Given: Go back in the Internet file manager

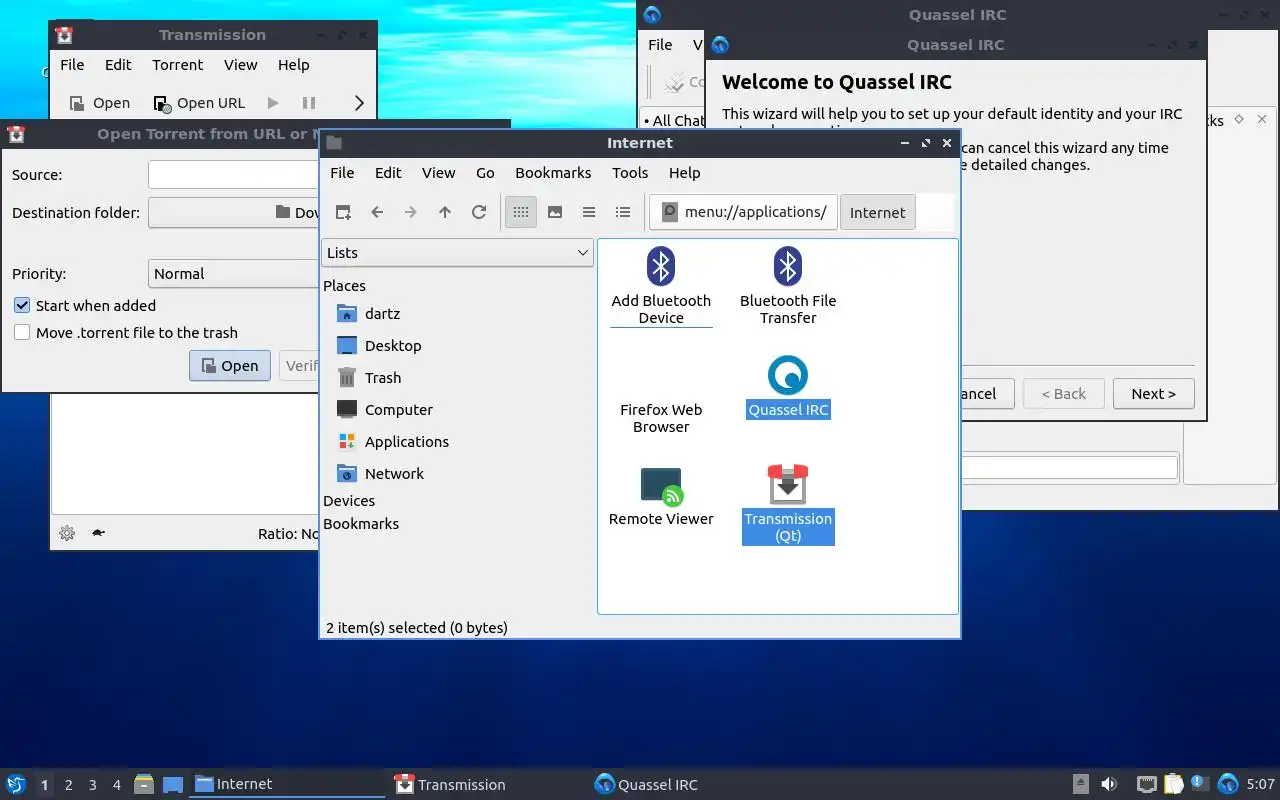Looking at the screenshot, I should pyautogui.click(x=377, y=212).
